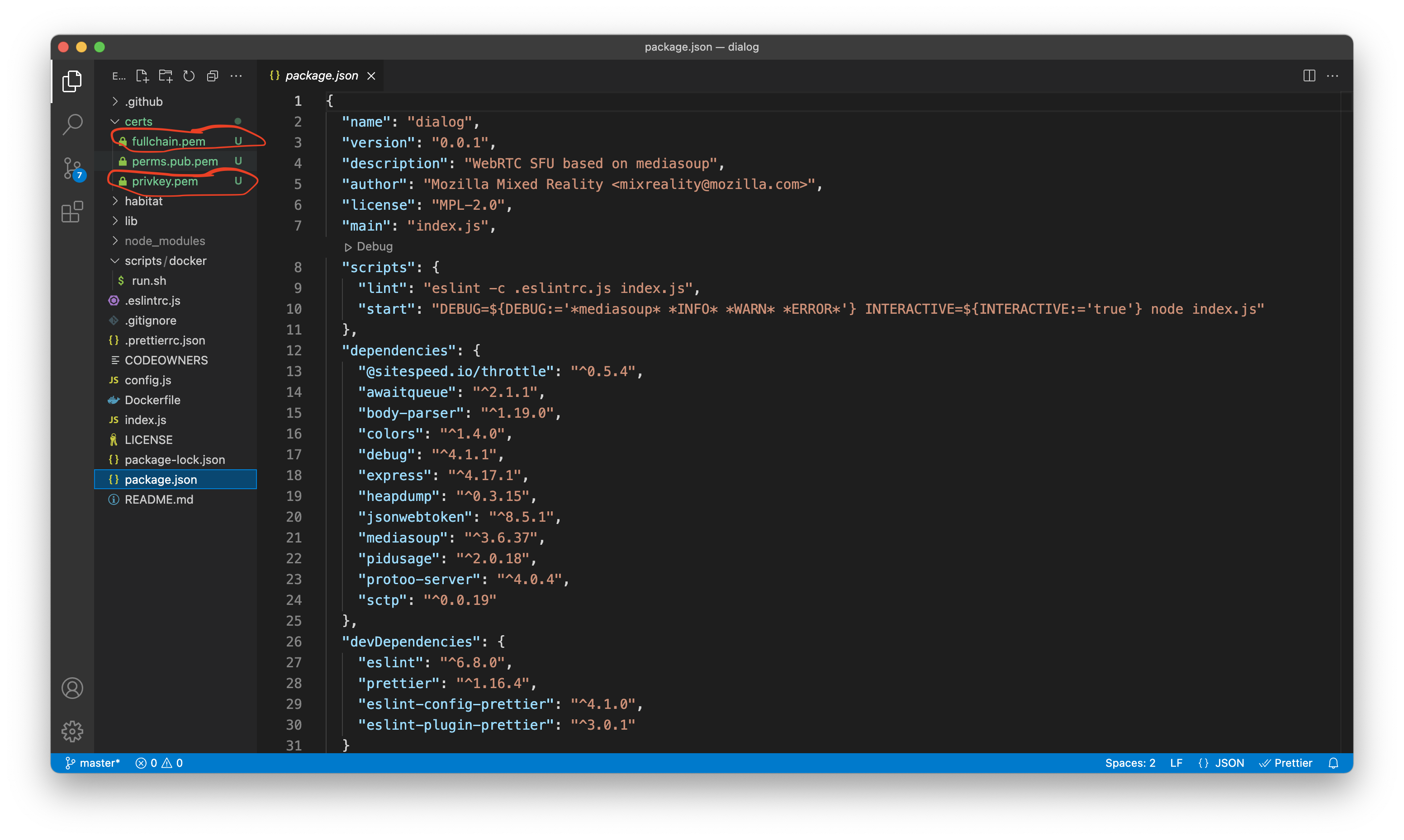Open .gitignore file
The height and width of the screenshot is (840, 1404).
click(175, 321)
